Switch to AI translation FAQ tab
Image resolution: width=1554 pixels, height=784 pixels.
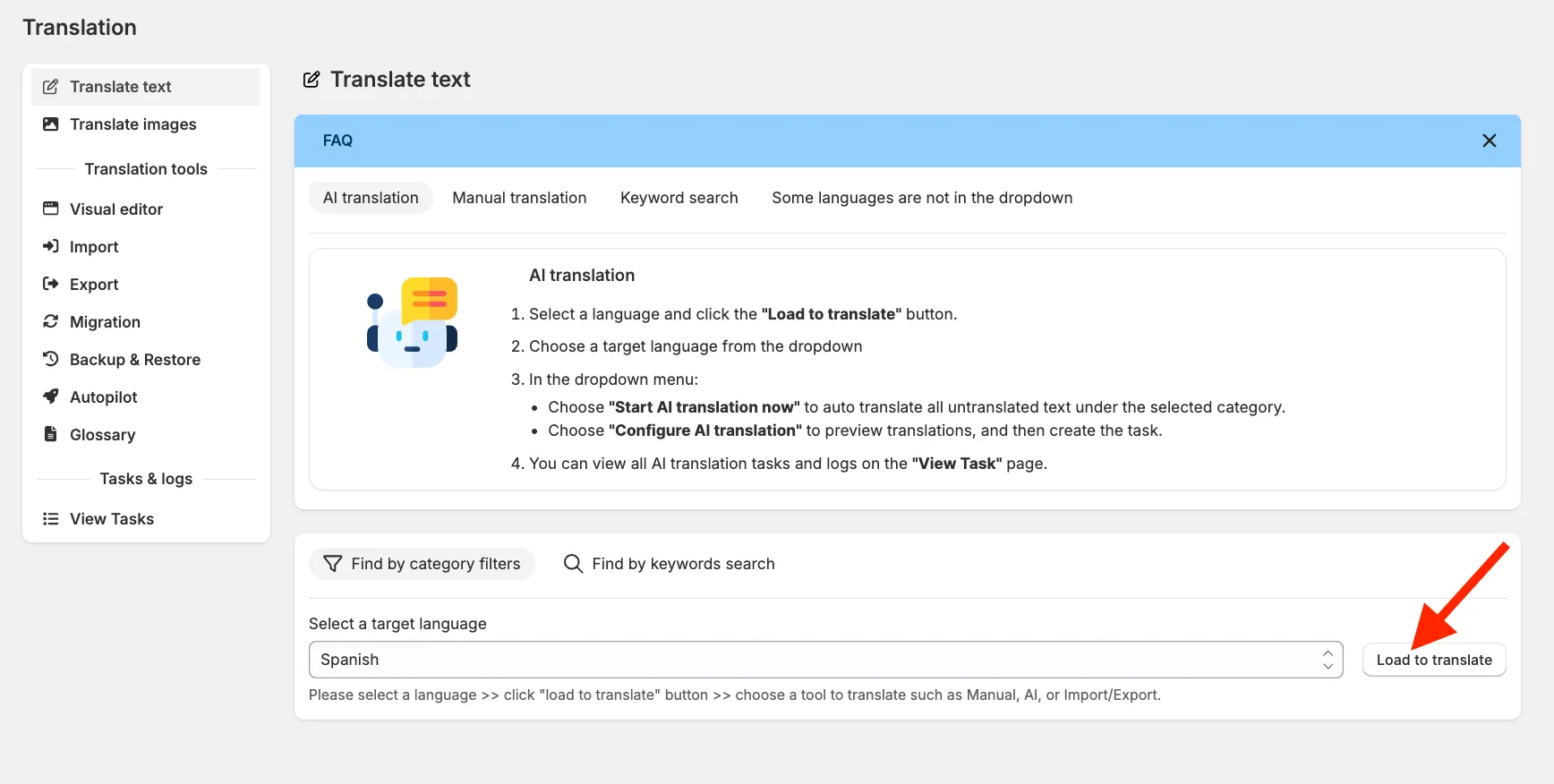click(371, 198)
